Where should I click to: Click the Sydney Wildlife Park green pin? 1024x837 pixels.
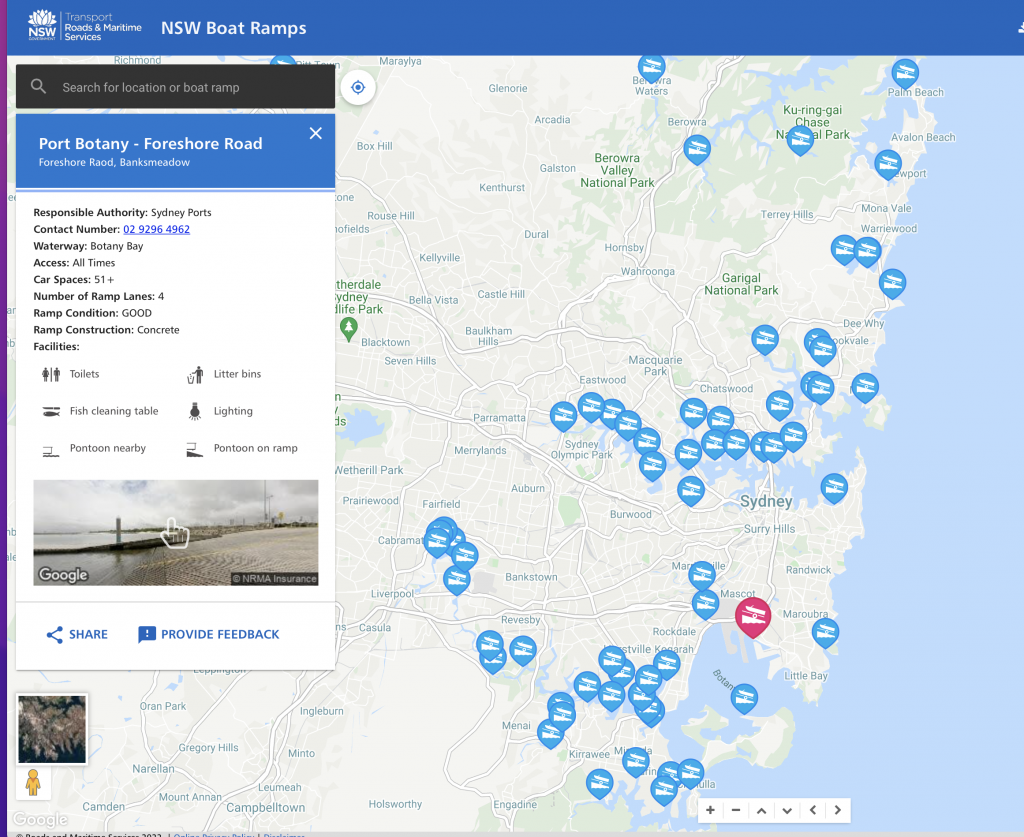[x=349, y=328]
